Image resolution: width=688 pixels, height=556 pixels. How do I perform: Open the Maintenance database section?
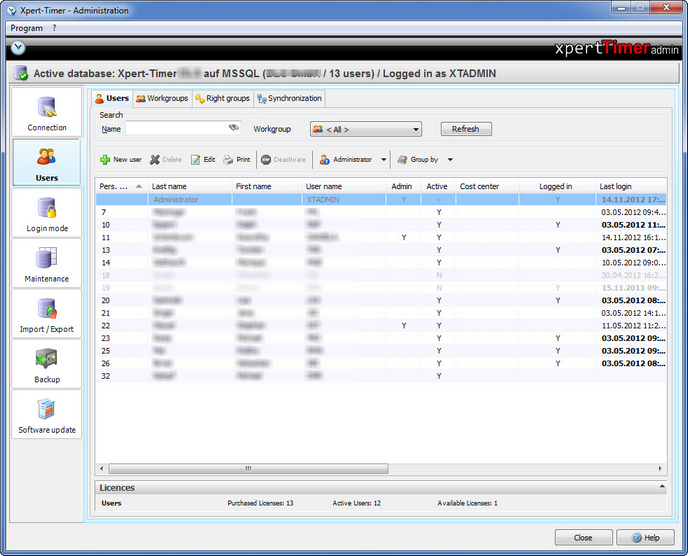point(47,264)
